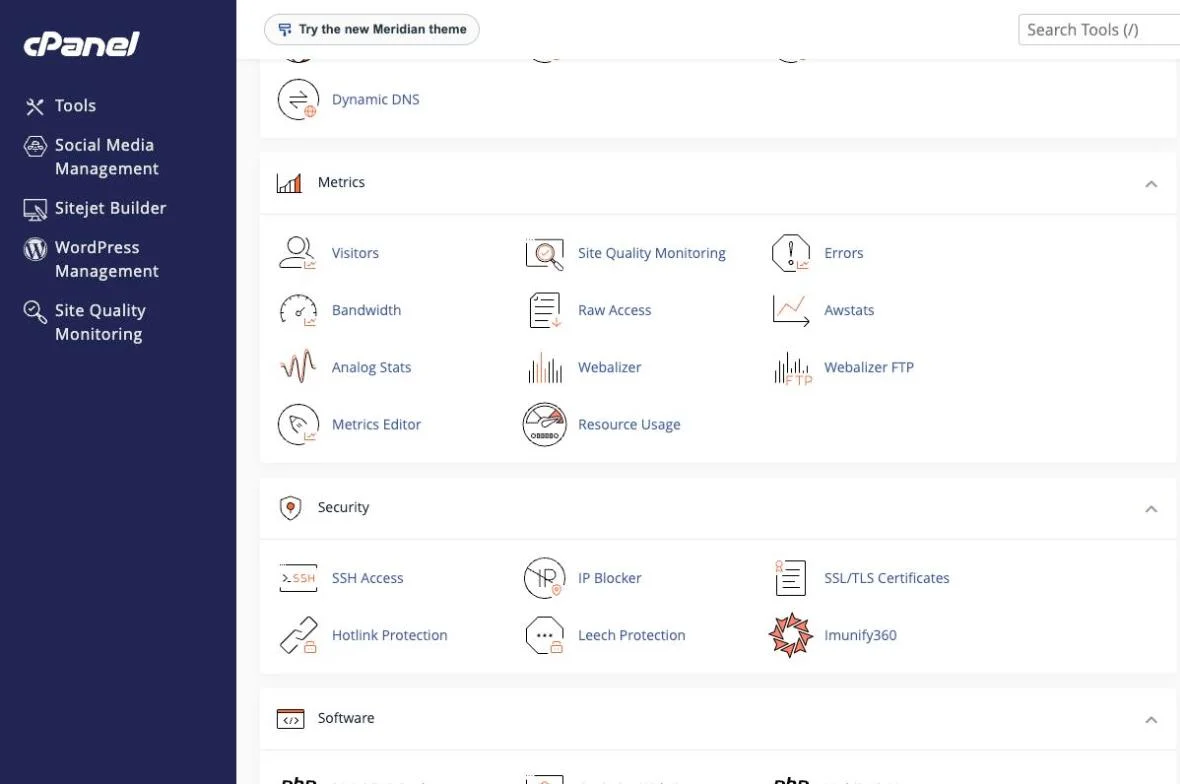
Task: Open the Awstats link
Action: (x=849, y=310)
